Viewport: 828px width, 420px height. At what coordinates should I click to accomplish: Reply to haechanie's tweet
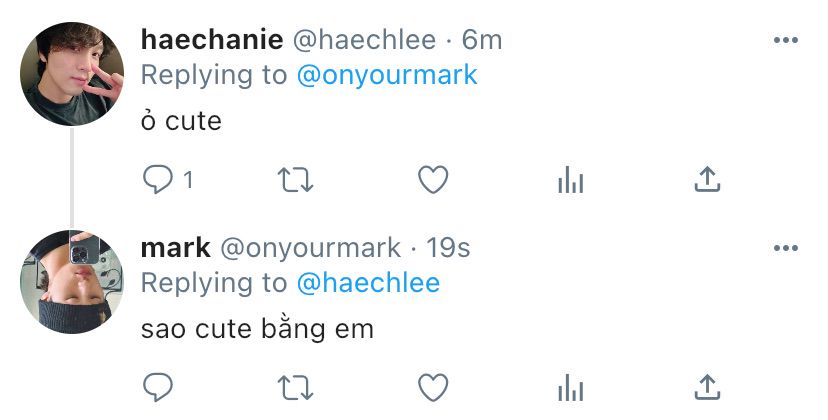coord(158,180)
